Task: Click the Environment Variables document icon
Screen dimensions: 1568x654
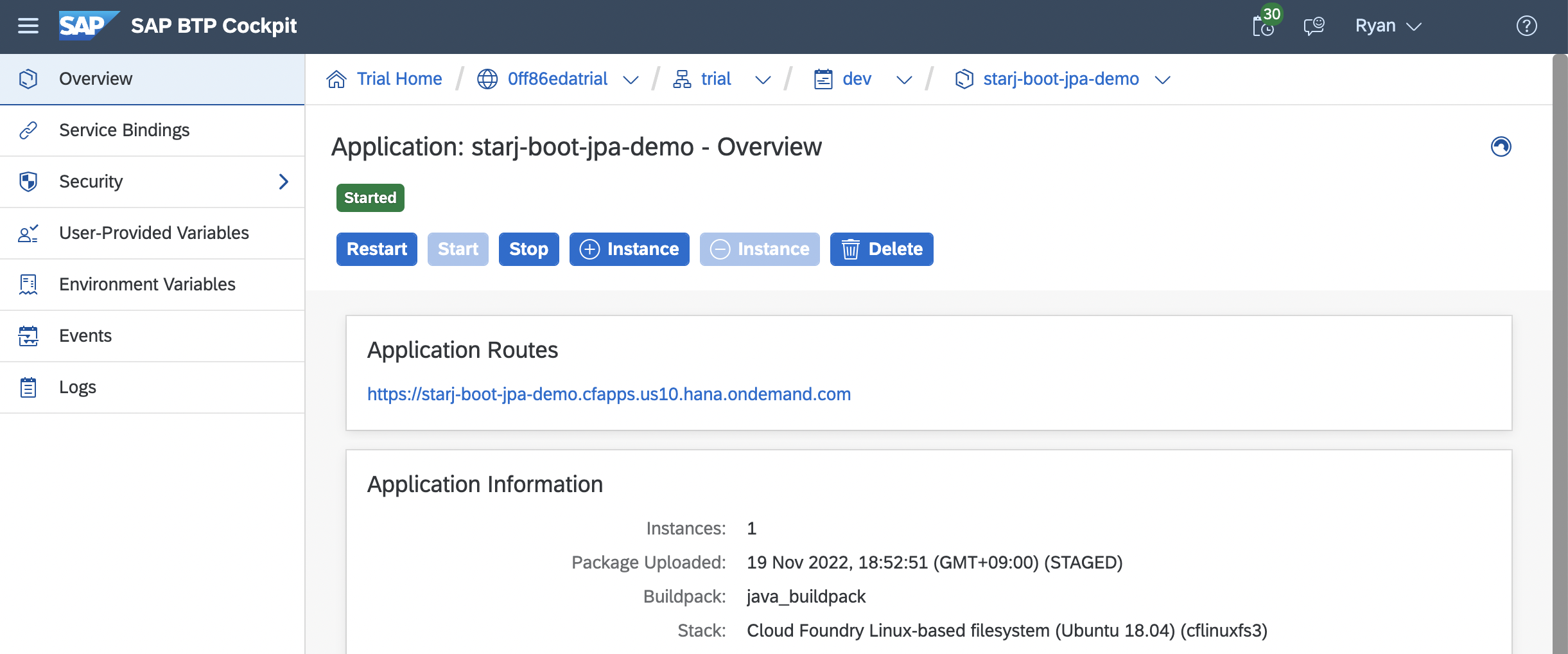Action: [28, 284]
